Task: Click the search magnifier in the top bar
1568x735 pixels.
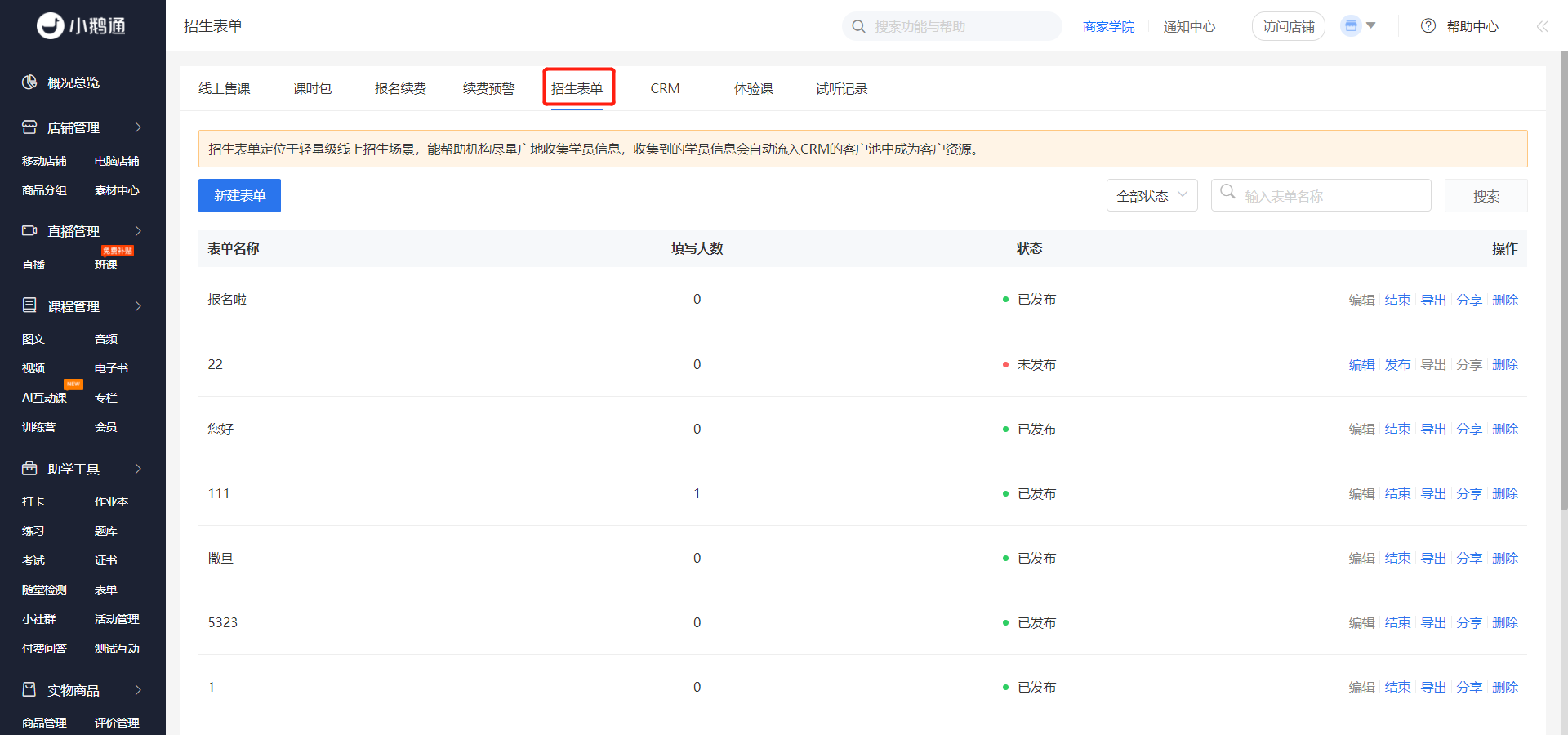Action: click(x=858, y=26)
